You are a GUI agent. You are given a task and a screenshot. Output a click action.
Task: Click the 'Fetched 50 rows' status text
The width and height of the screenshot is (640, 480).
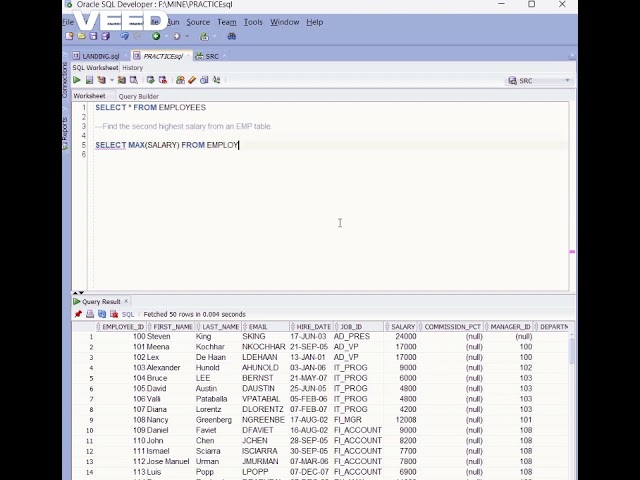(195, 314)
